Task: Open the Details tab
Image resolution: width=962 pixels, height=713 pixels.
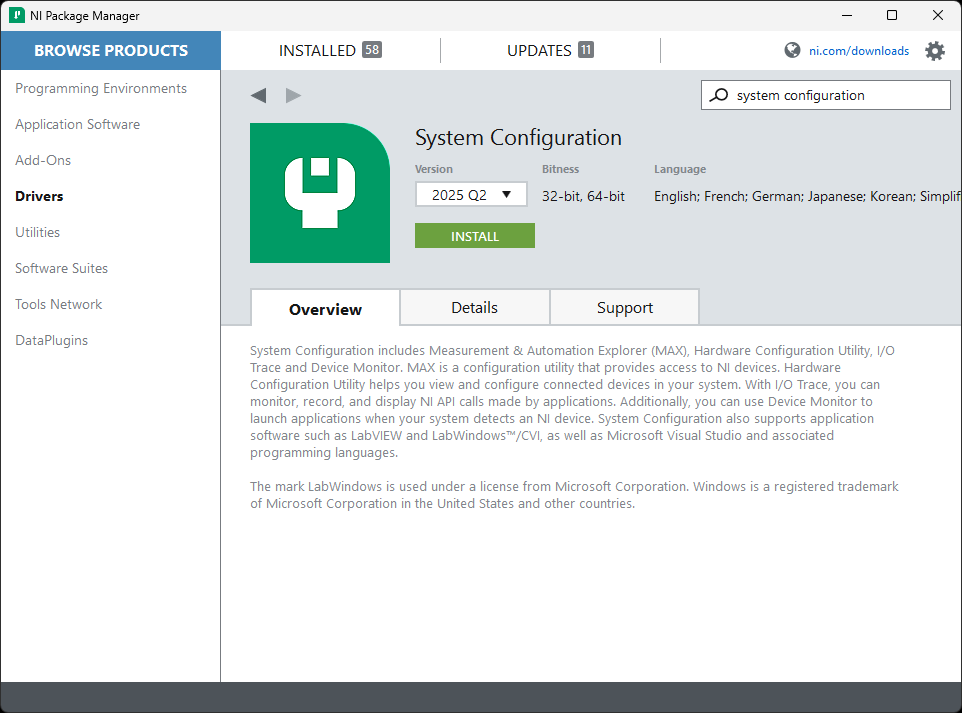Action: (x=474, y=307)
